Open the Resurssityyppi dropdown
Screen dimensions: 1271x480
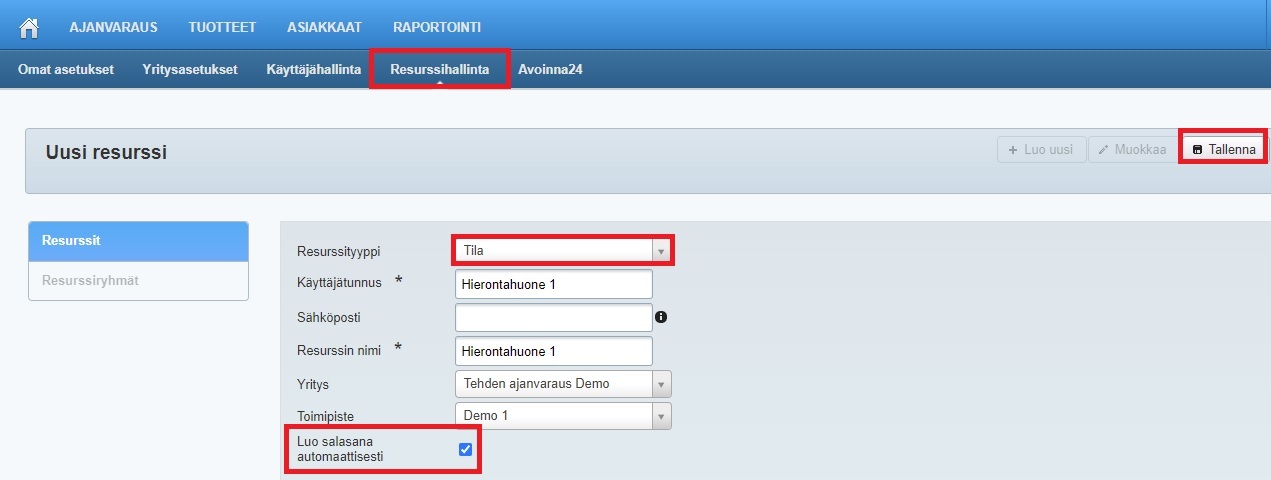pos(562,250)
